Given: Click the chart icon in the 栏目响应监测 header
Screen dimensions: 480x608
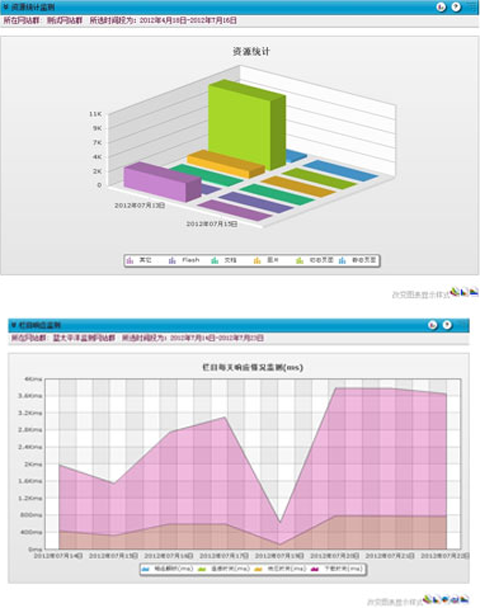Looking at the screenshot, I should point(433,325).
